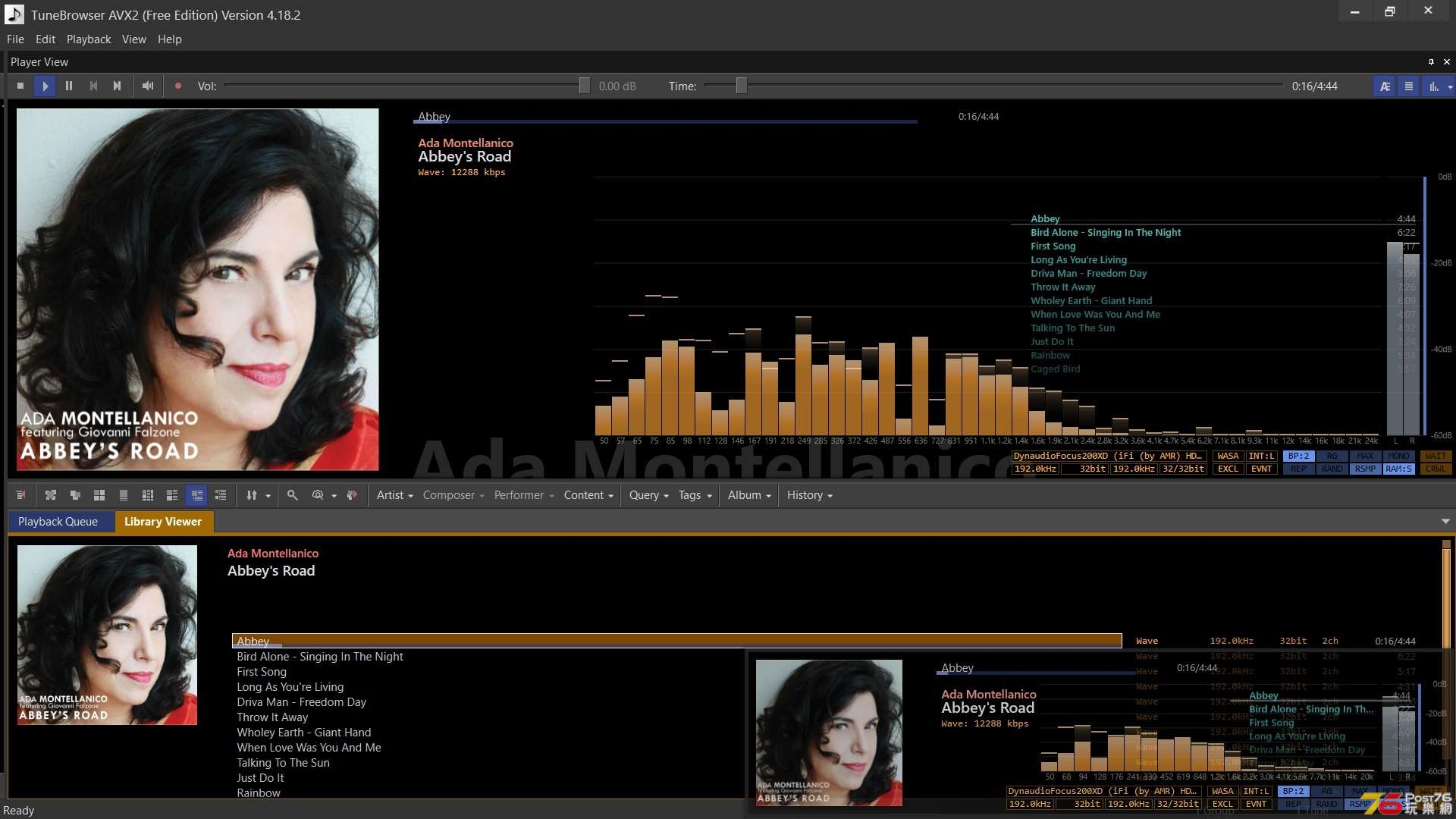The width and height of the screenshot is (1456, 819).
Task: Open the History dropdown
Action: tap(809, 495)
